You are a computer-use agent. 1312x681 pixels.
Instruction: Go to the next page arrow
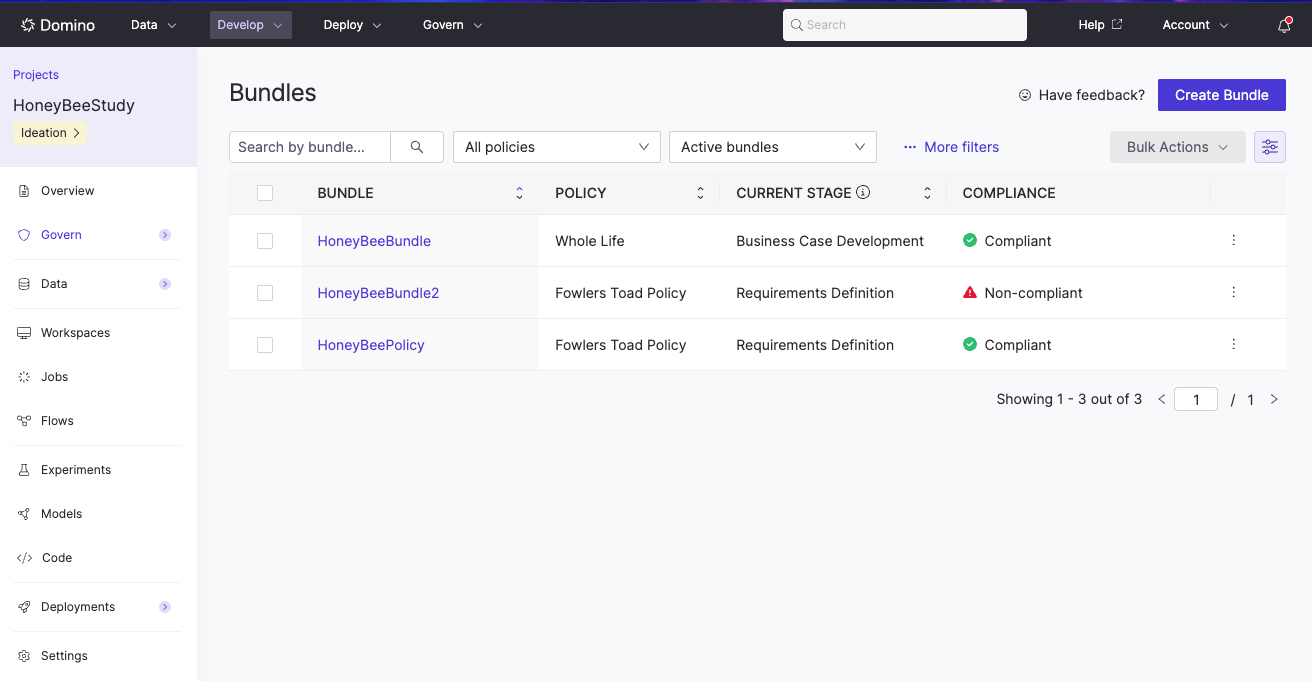click(1274, 399)
